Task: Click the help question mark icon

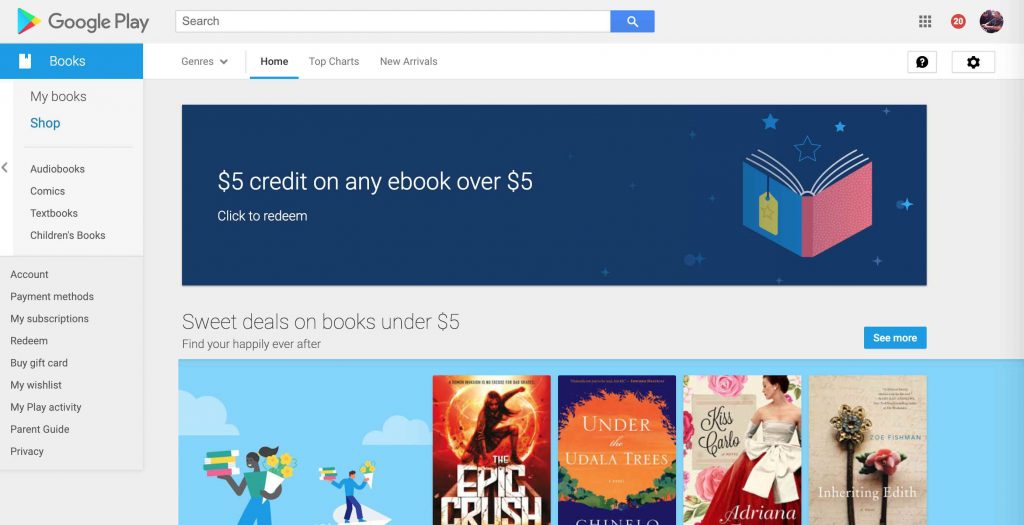Action: coord(922,62)
